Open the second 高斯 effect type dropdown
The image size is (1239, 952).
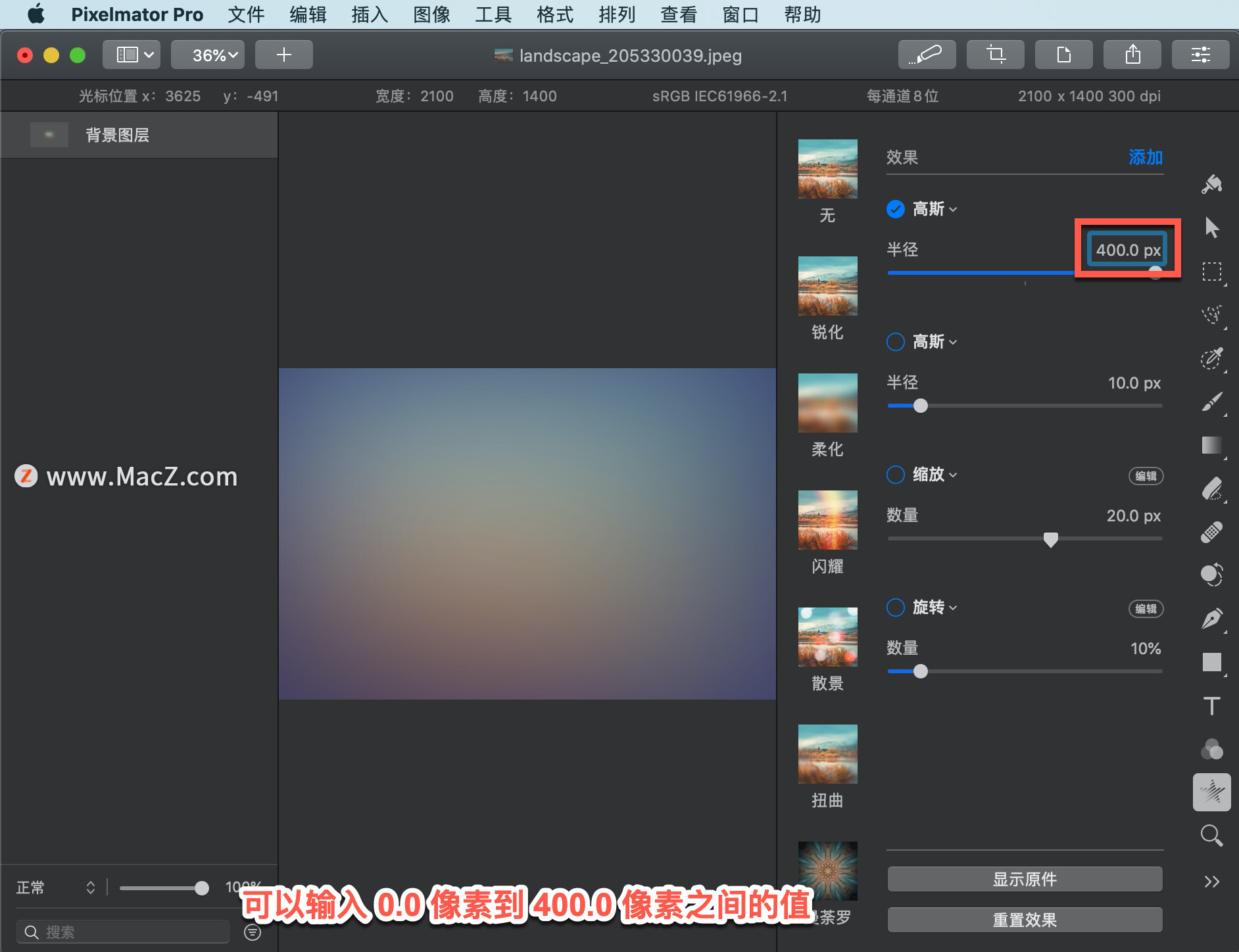coord(935,342)
